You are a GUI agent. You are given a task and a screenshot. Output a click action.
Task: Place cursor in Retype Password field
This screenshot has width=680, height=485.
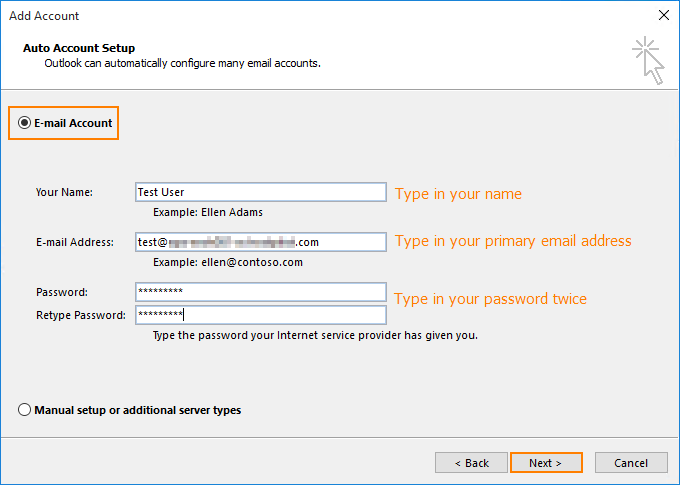tap(260, 315)
